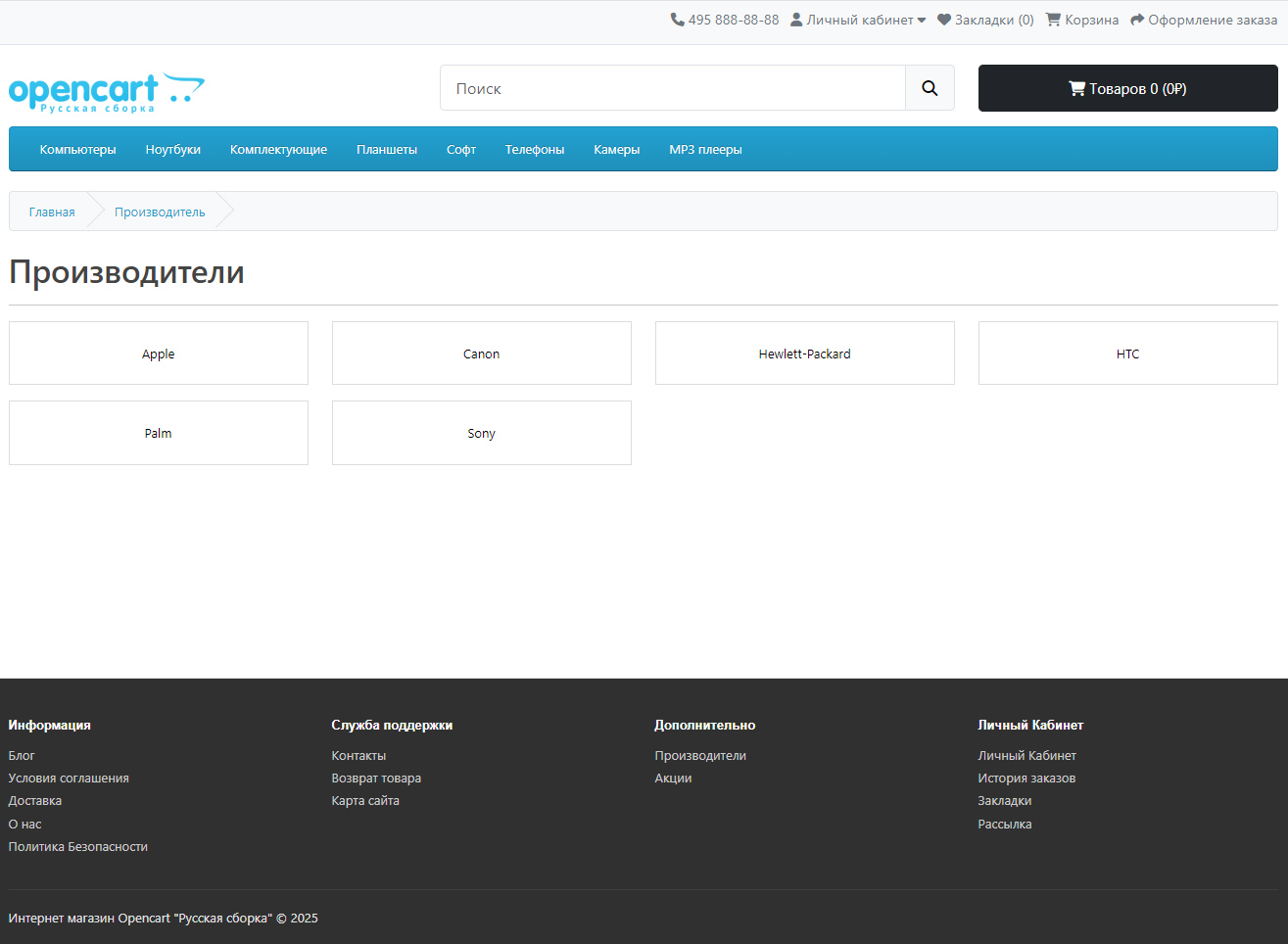Go to Корзина in top bar
This screenshot has height=944, width=1288.
tap(1082, 20)
